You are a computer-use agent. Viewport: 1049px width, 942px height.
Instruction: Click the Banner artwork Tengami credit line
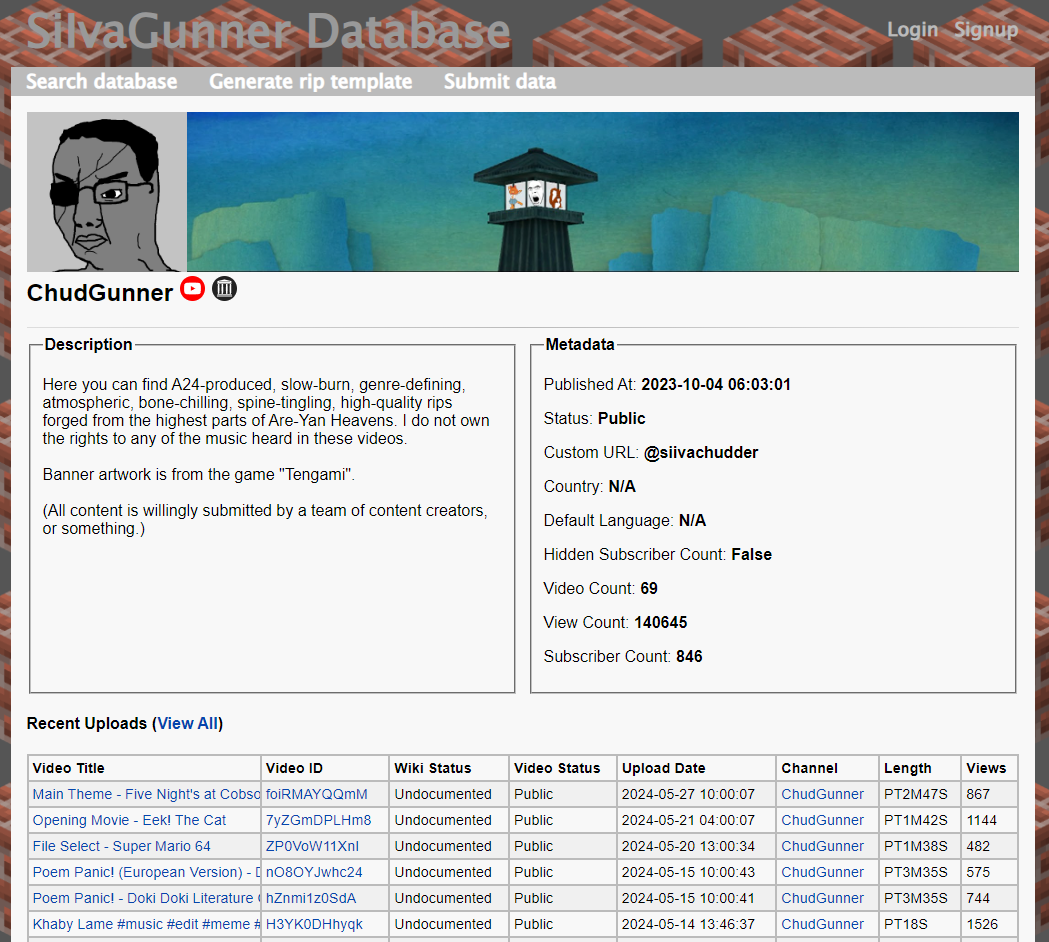click(199, 475)
